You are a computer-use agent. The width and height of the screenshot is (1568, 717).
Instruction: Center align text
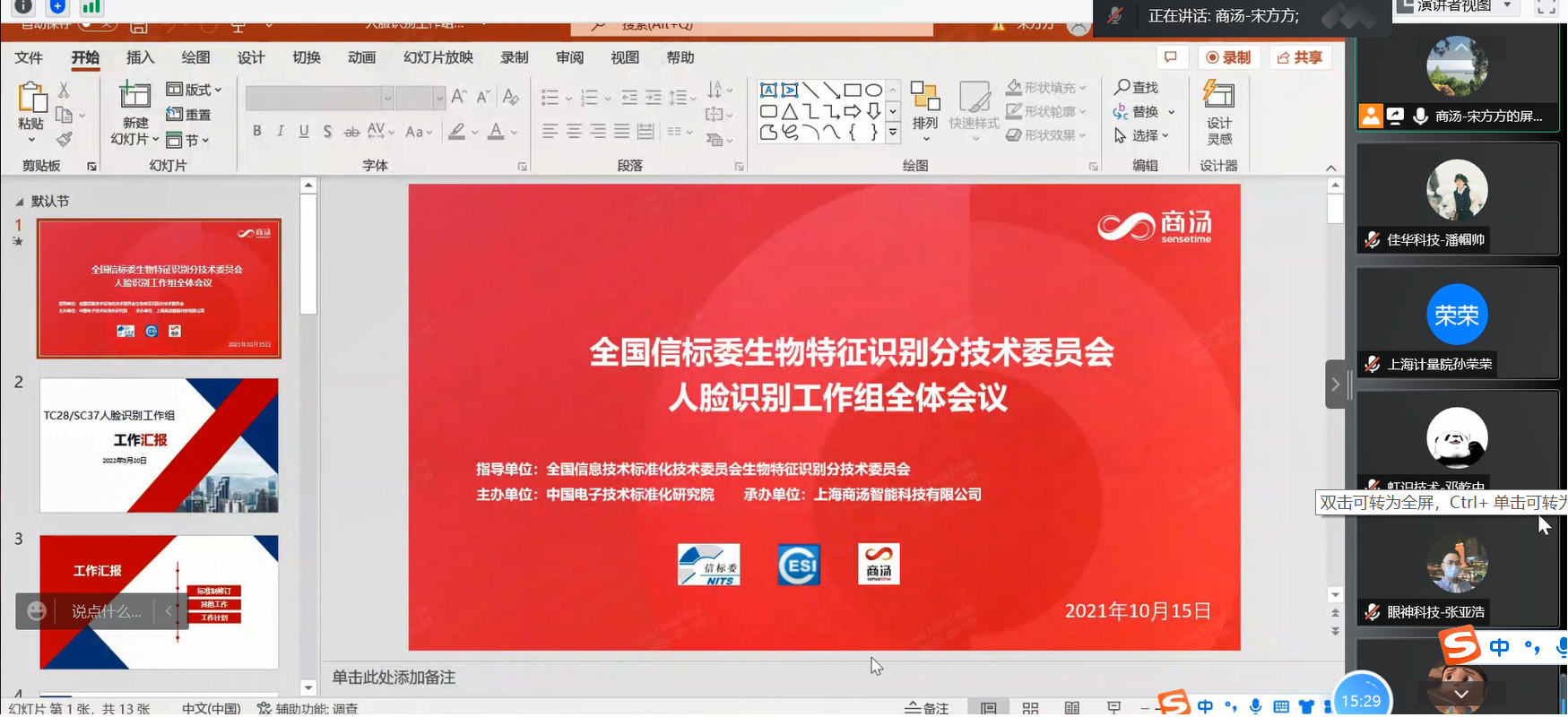click(574, 131)
